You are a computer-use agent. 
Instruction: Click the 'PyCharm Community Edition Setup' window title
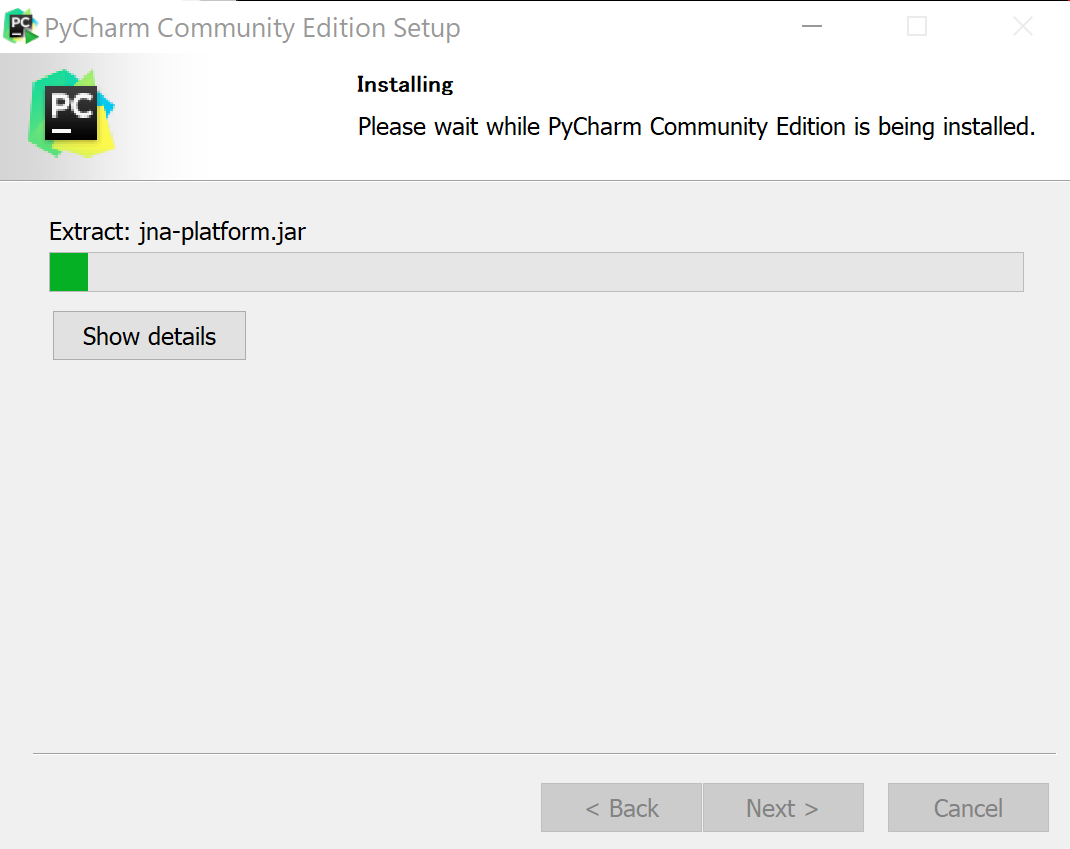[x=252, y=28]
